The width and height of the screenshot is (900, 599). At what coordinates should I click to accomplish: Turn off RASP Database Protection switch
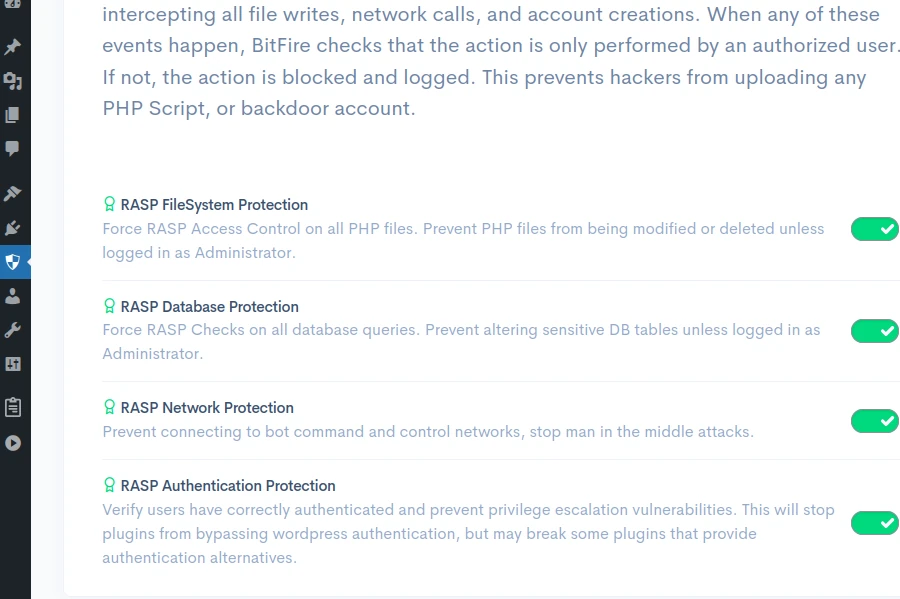click(874, 330)
